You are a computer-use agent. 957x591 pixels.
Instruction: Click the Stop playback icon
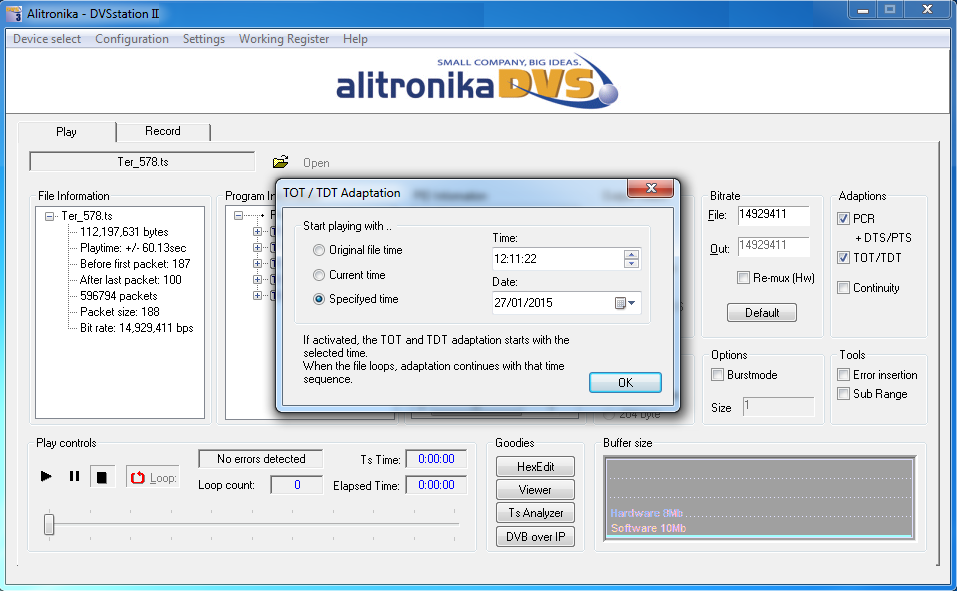101,477
